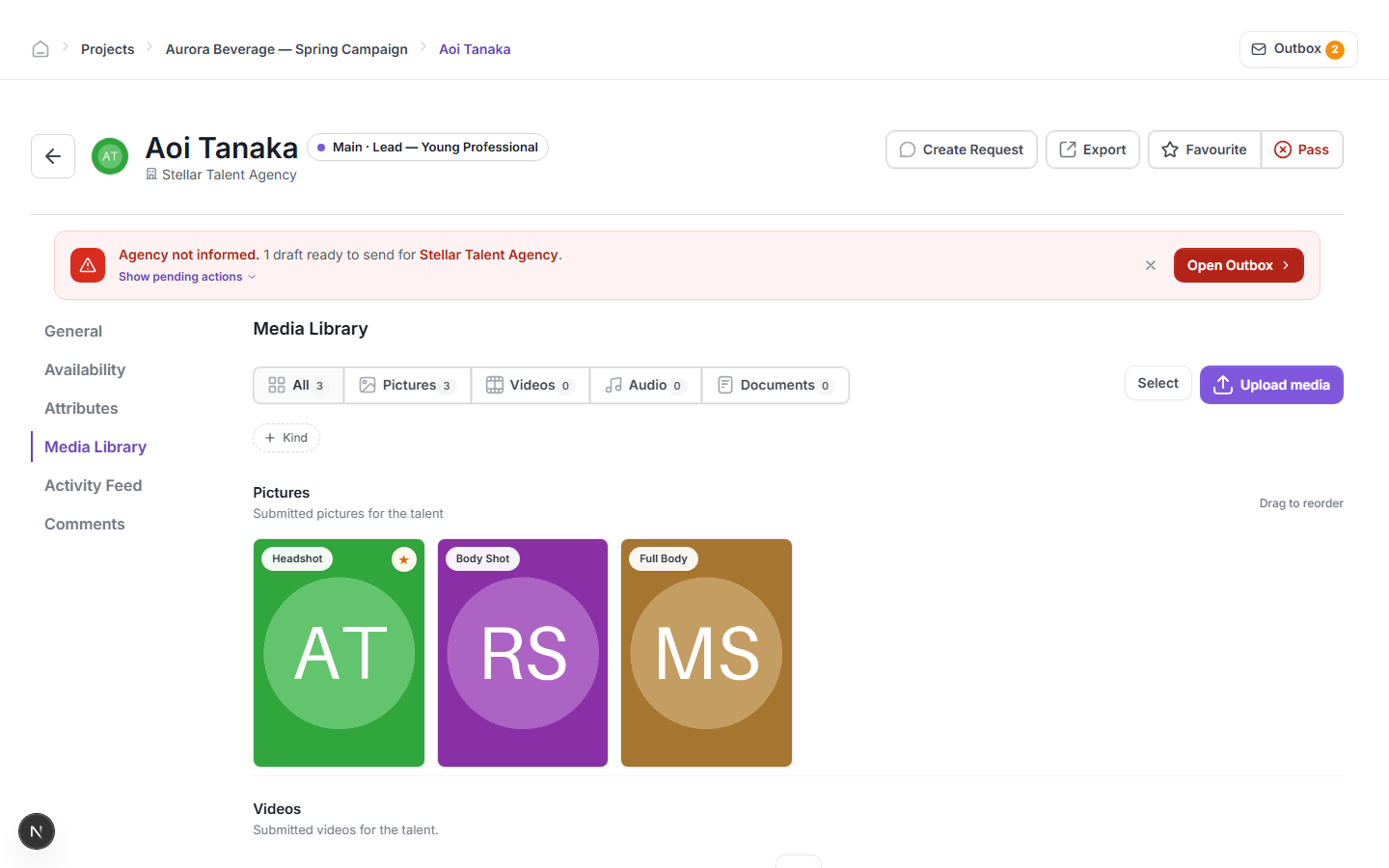Click the Select button

tap(1157, 383)
